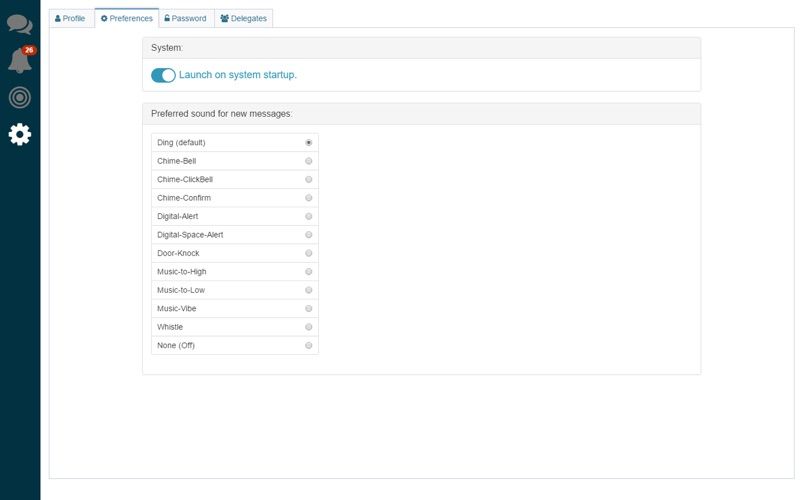
Task: Choose Chime-Bell sound radio button
Action: (309, 161)
